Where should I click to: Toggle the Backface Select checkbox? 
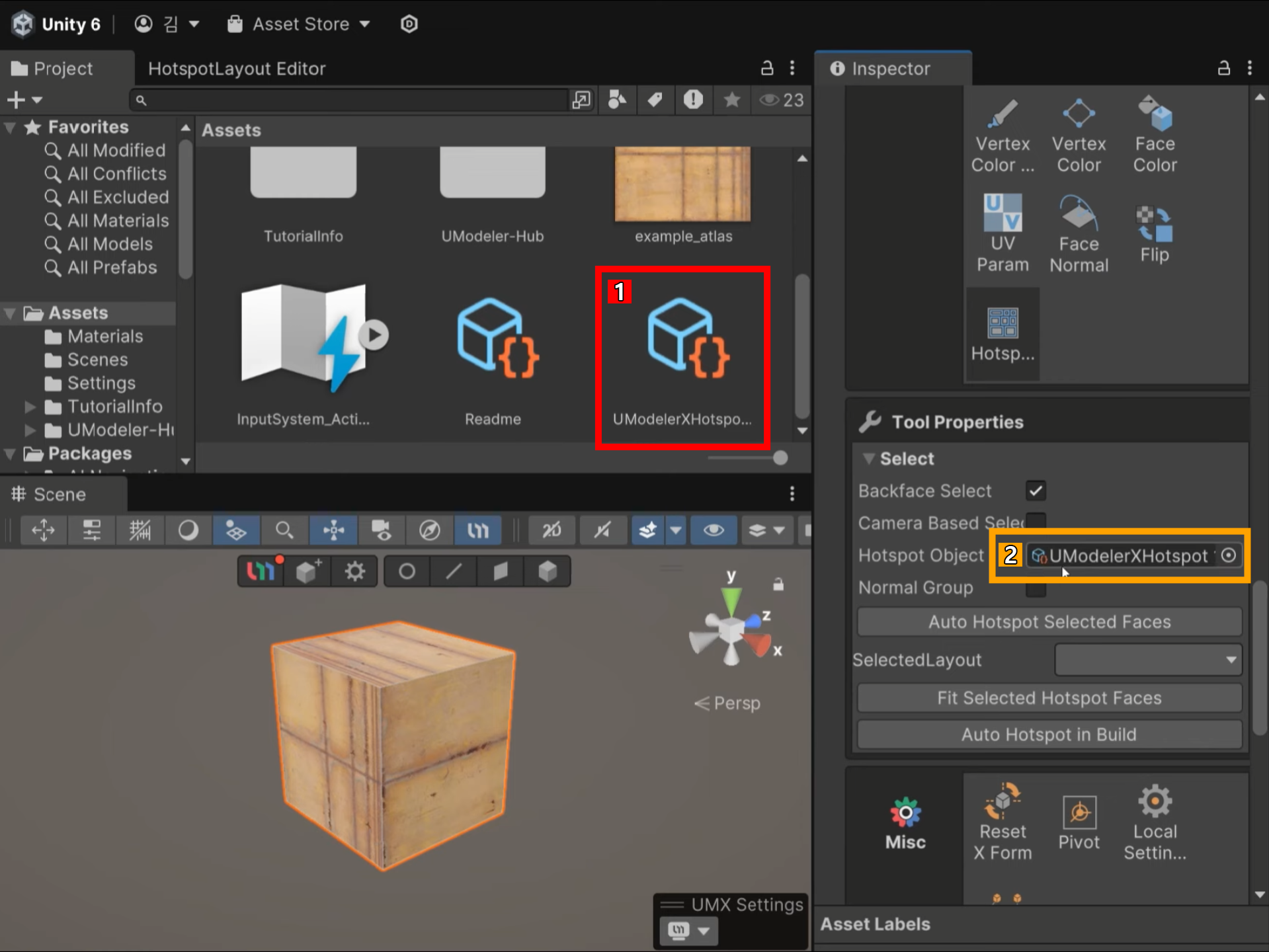(1036, 491)
